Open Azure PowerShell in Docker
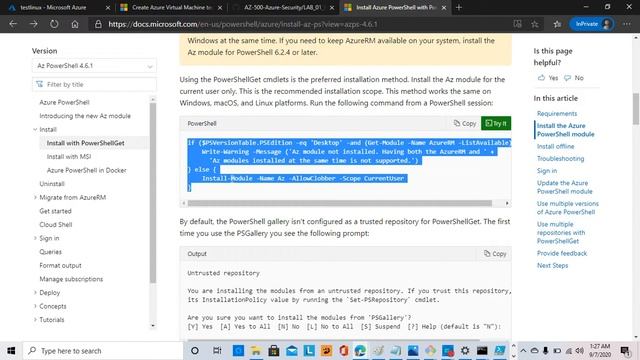The image size is (640, 360). [86, 170]
